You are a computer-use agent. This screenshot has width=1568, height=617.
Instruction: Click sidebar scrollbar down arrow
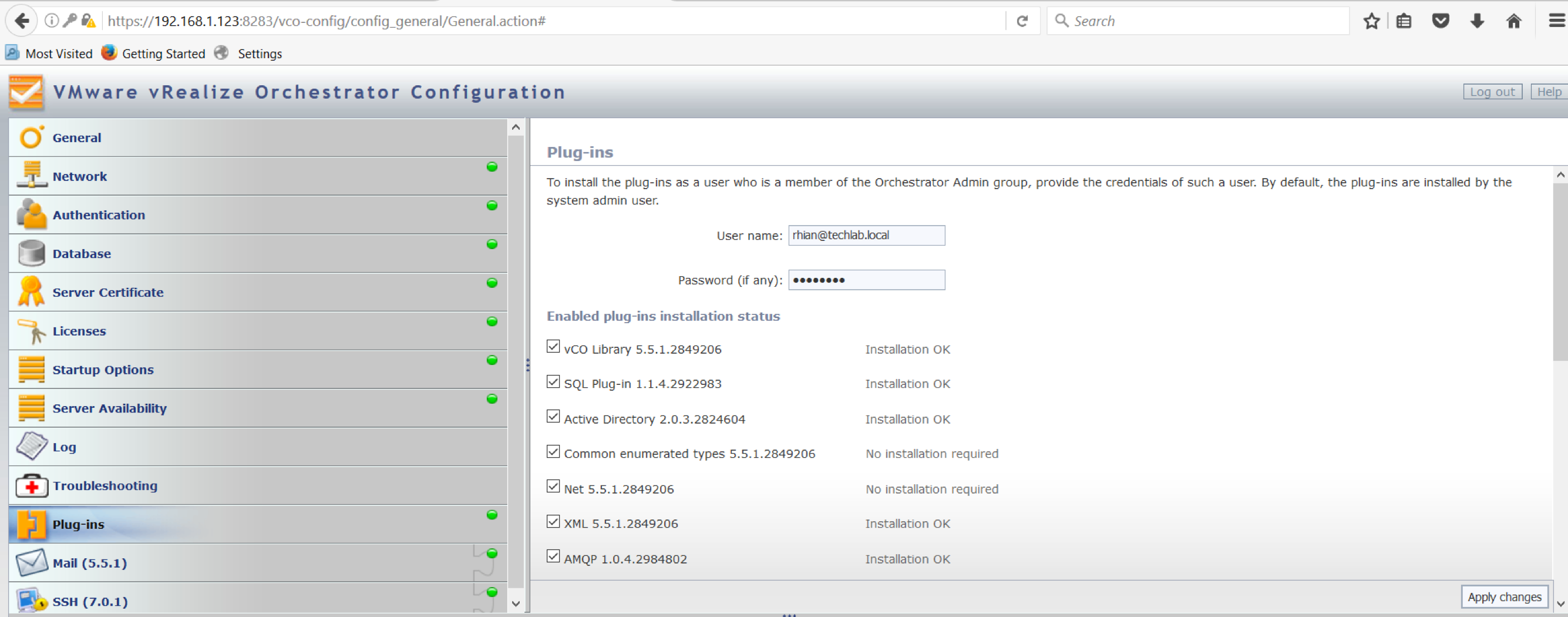tap(516, 603)
